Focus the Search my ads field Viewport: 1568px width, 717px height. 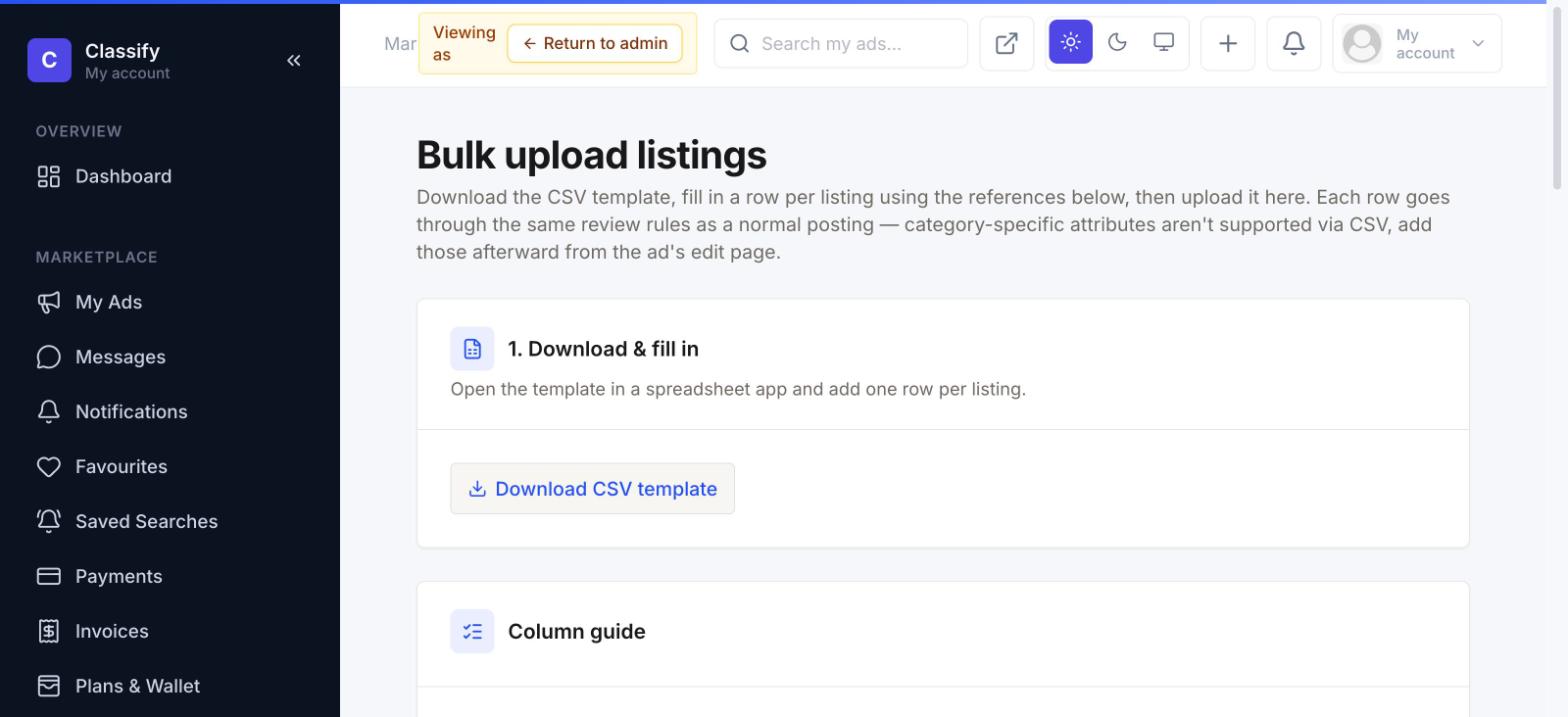tap(841, 43)
